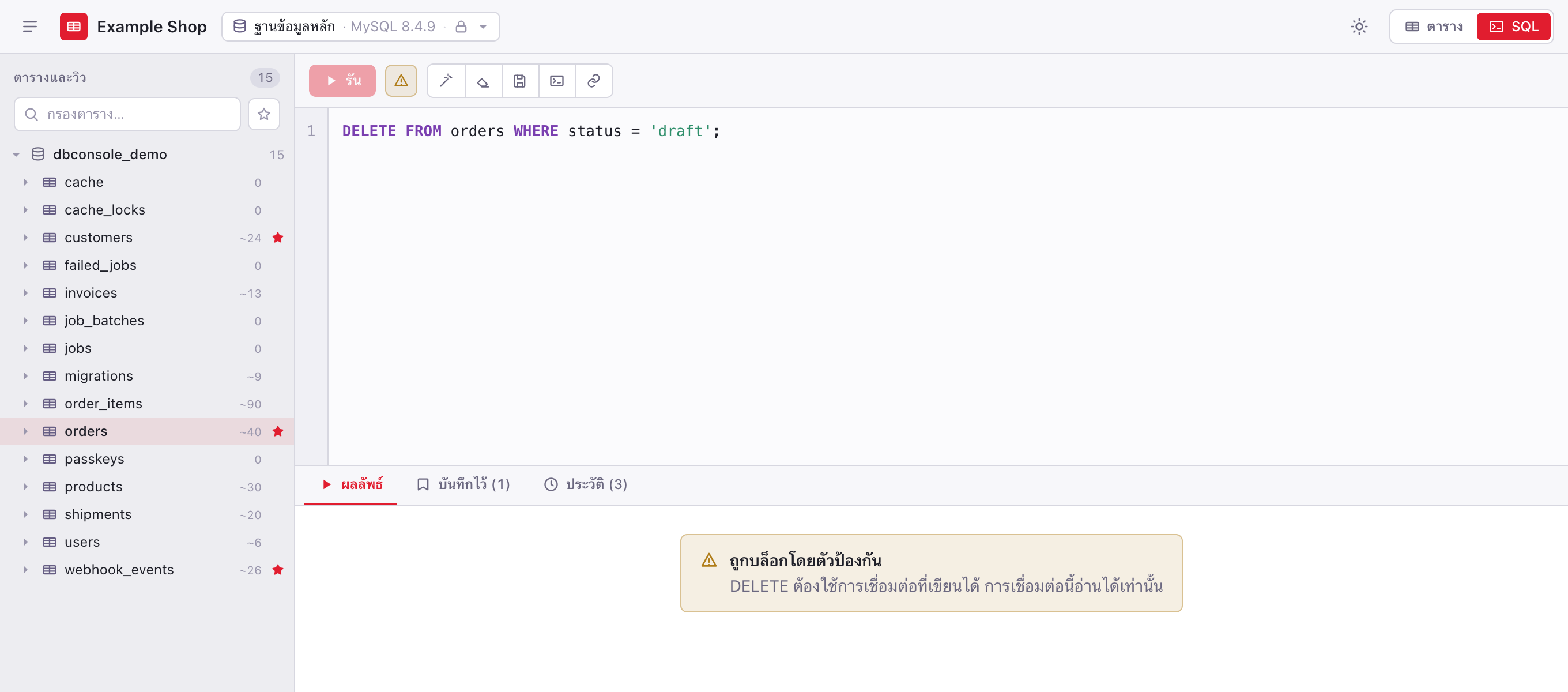Open the ผลลัพธ์ results tab
1568x692 pixels.
(x=351, y=484)
